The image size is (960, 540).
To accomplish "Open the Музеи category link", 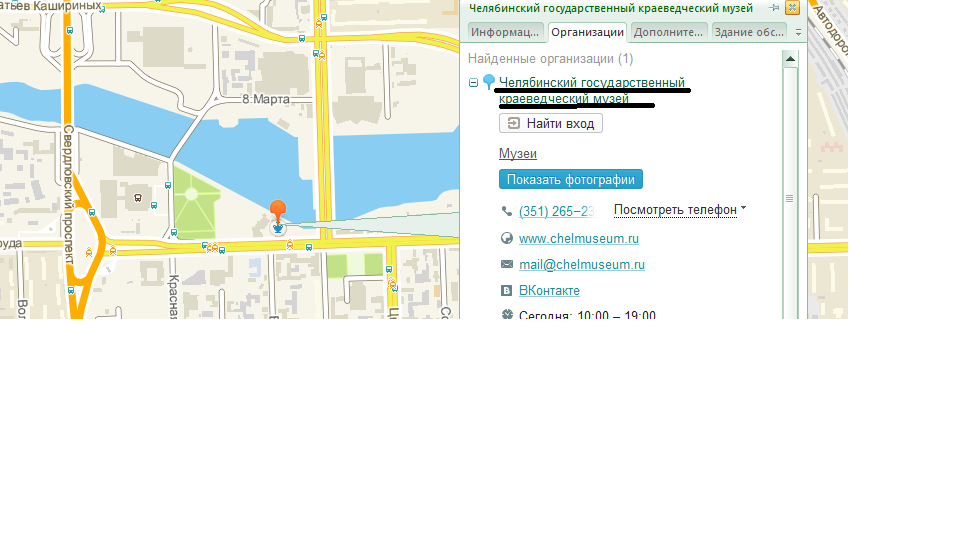I will tap(517, 154).
